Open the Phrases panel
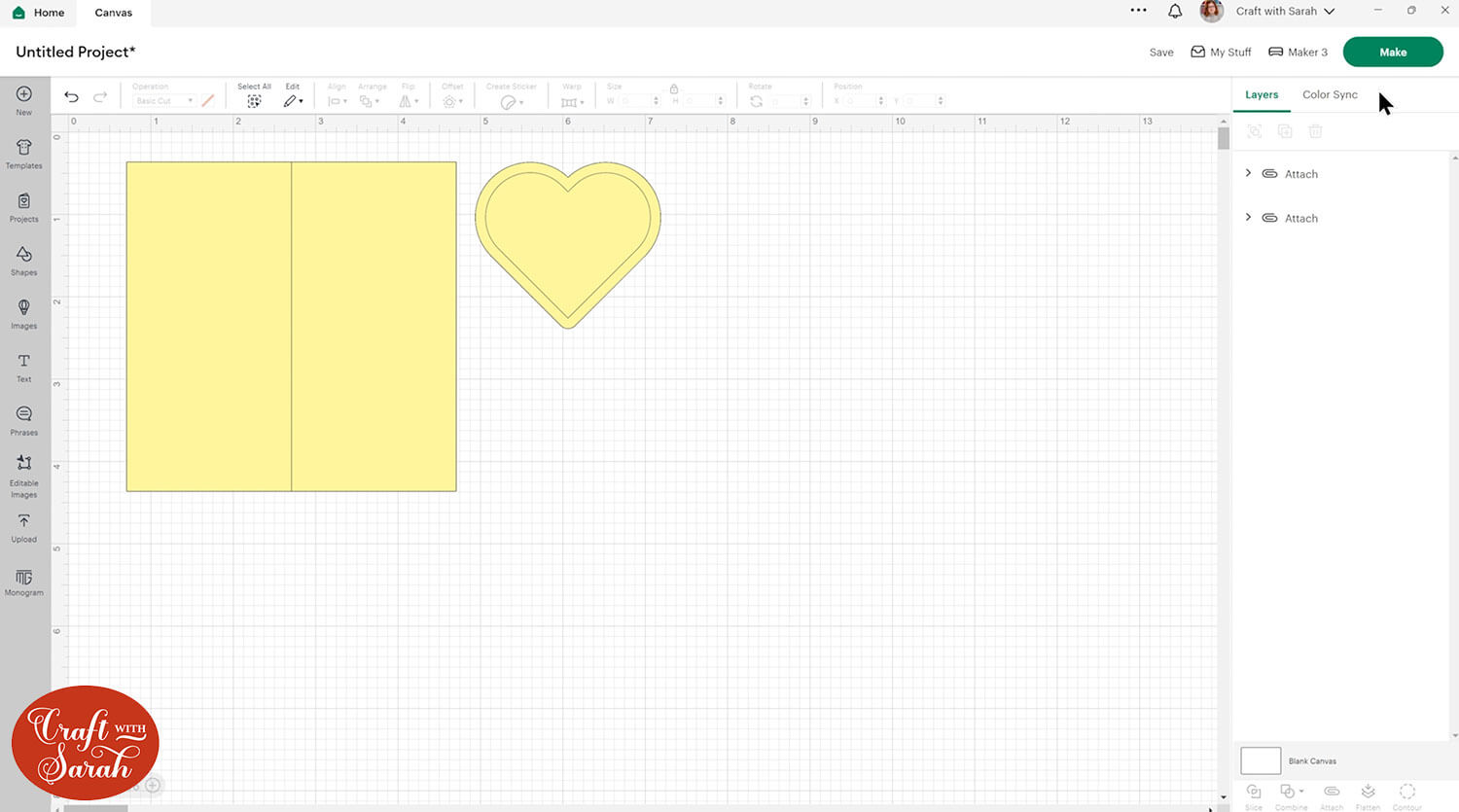 tap(24, 415)
